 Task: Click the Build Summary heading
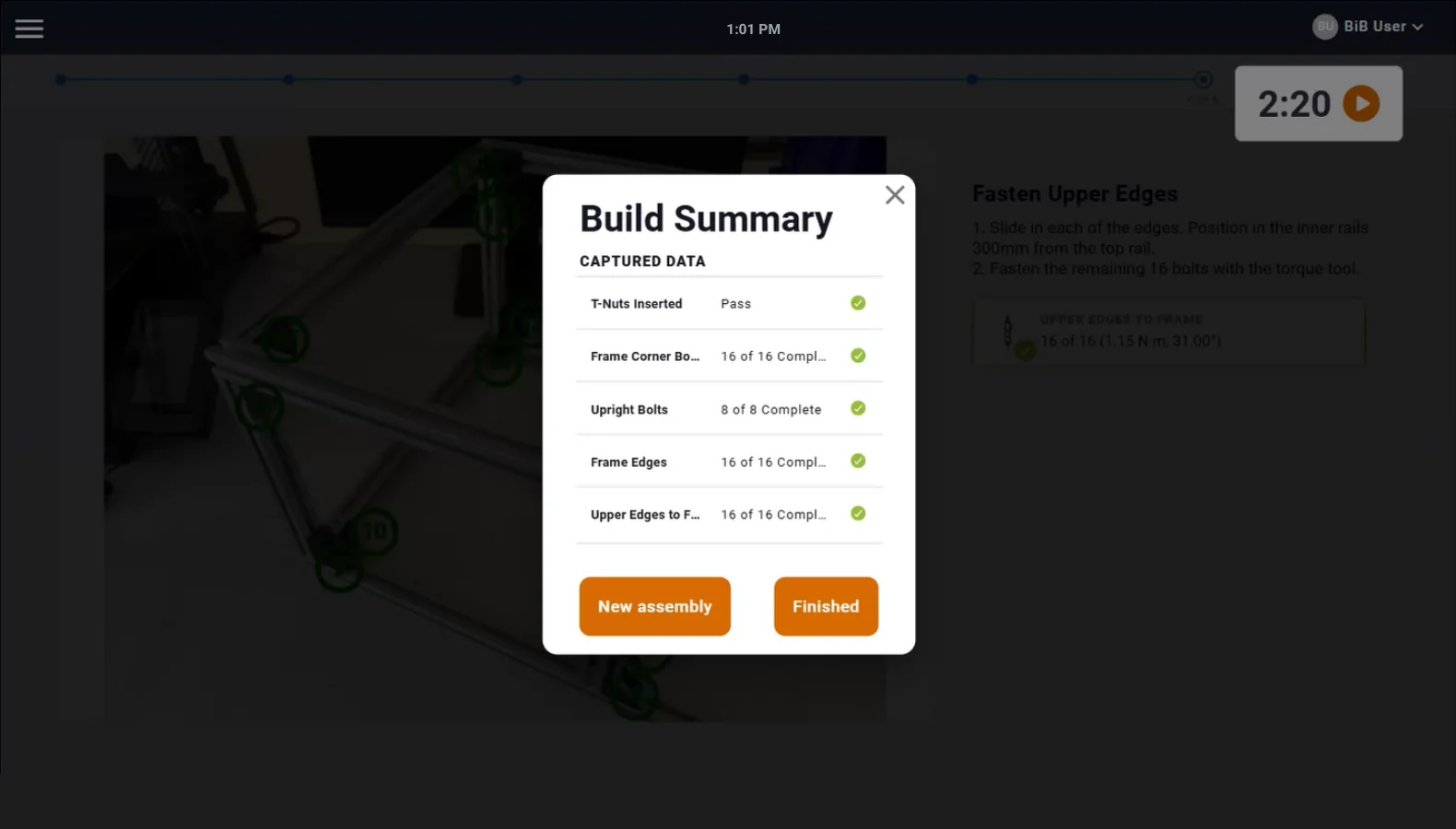706,219
